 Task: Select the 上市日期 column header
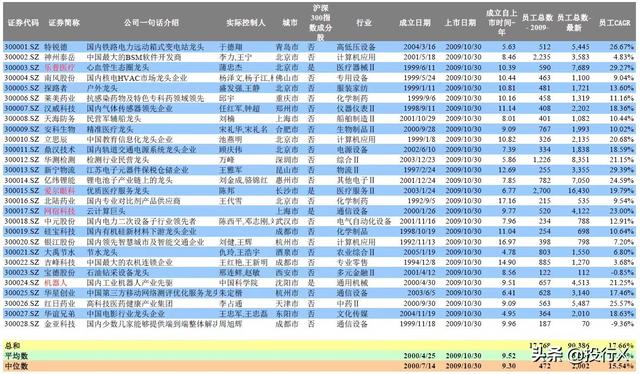tap(460, 23)
